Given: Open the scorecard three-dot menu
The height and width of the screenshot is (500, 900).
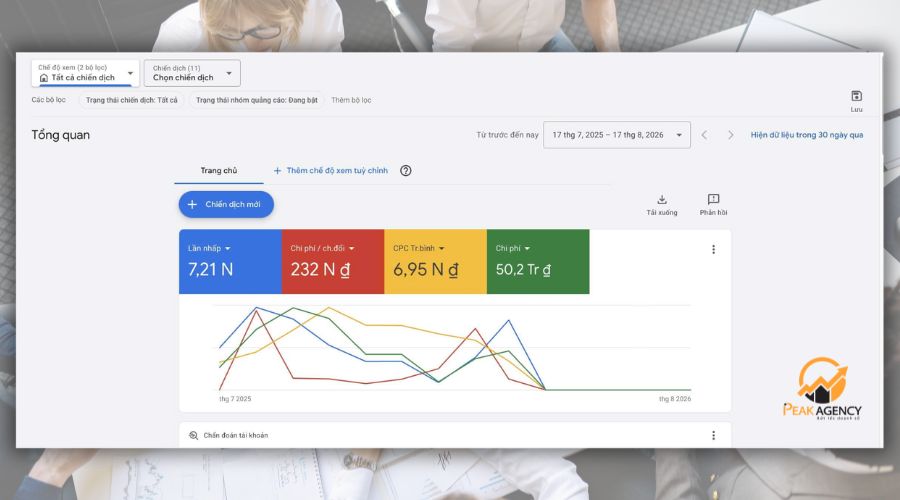Looking at the screenshot, I should pos(713,249).
